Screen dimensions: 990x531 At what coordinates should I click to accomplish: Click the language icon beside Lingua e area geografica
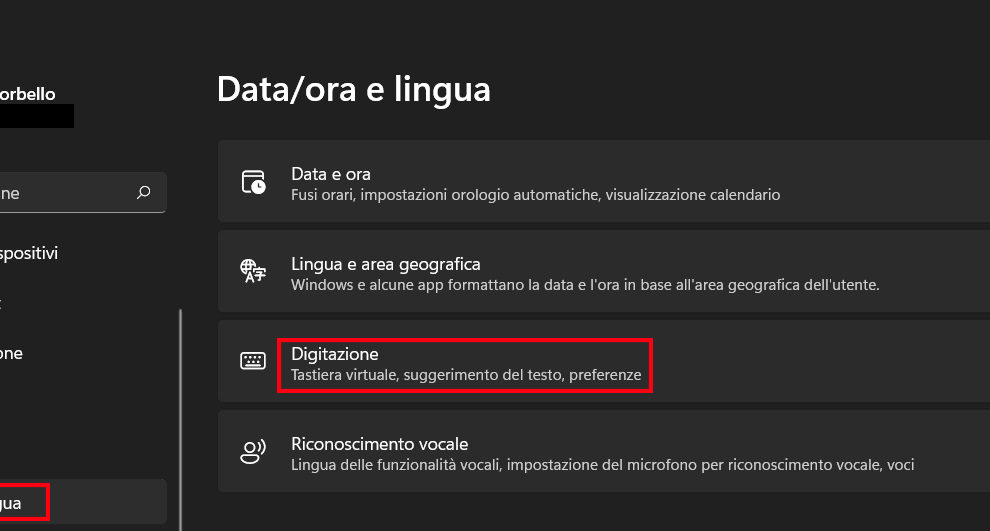[x=253, y=271]
